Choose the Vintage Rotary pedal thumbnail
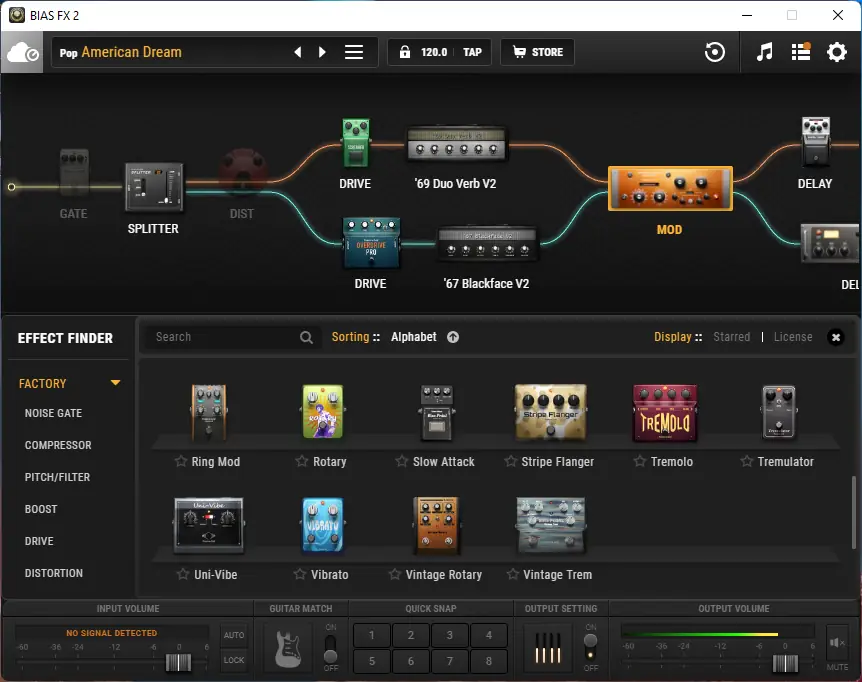 (x=437, y=526)
